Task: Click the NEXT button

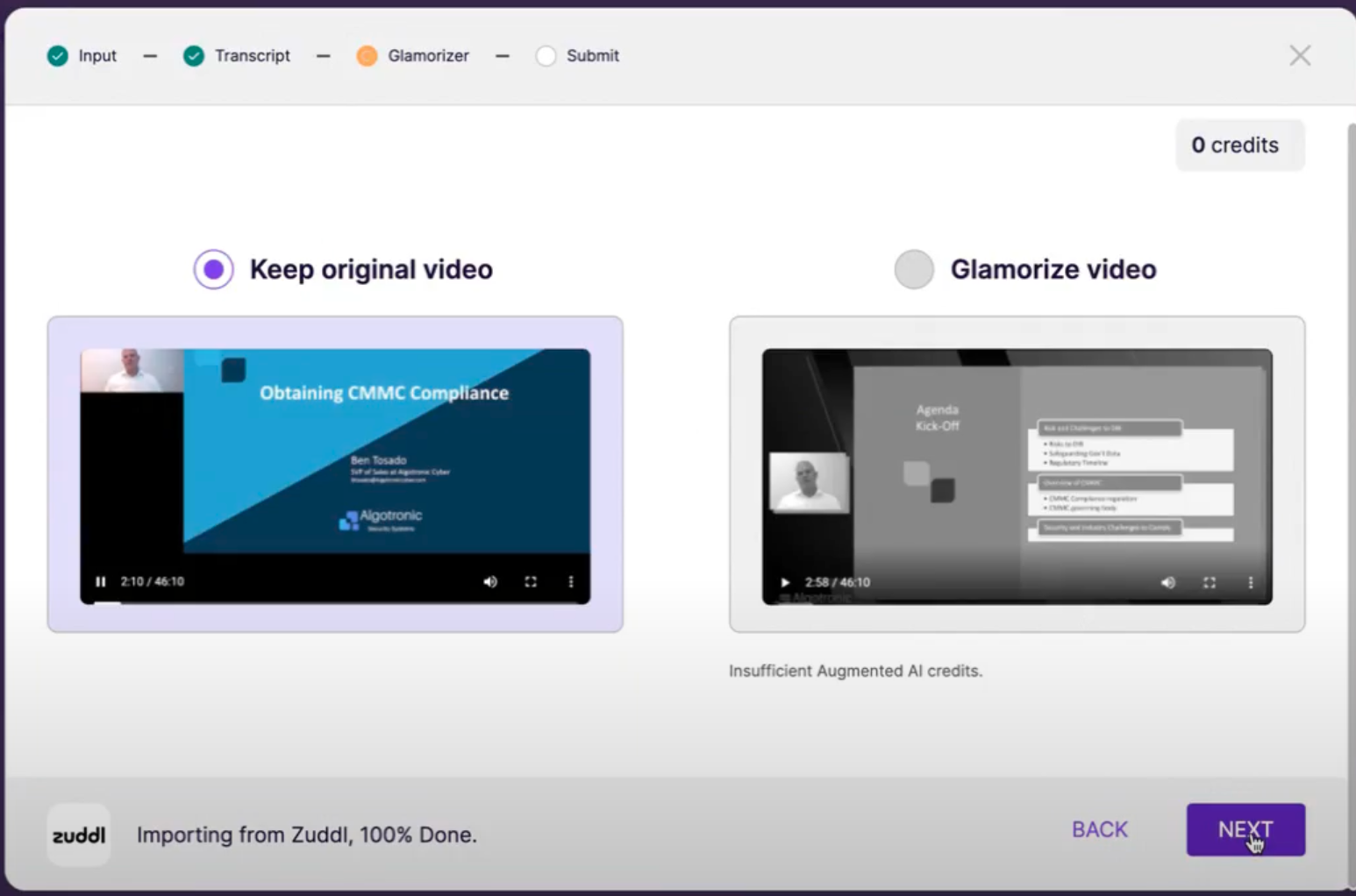Action: pyautogui.click(x=1245, y=829)
